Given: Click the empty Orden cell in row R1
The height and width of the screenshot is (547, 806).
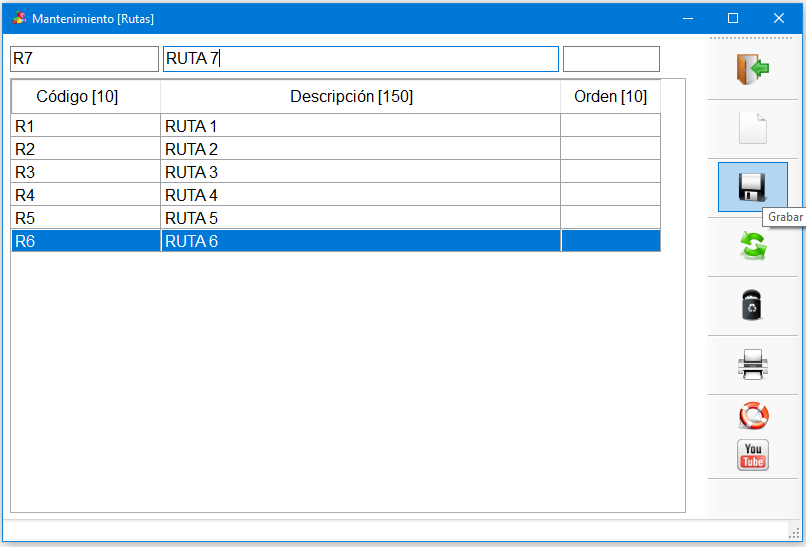Looking at the screenshot, I should (611, 125).
